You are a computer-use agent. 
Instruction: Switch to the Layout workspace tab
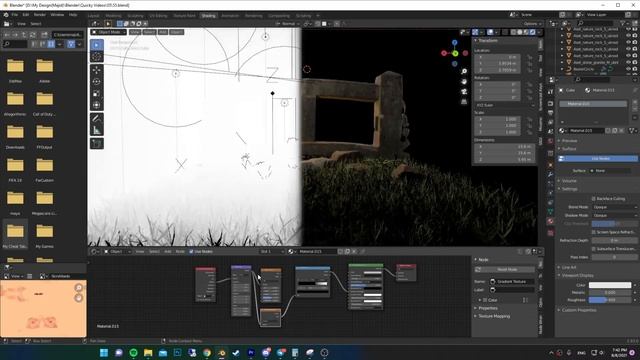pyautogui.click(x=93, y=16)
